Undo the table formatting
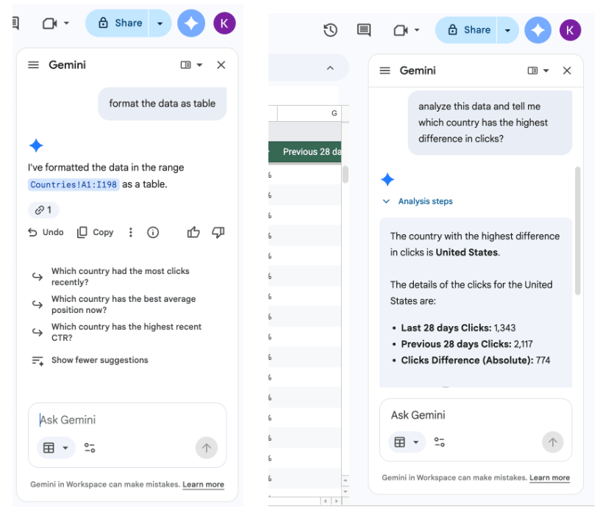The image size is (600, 523). pos(46,232)
